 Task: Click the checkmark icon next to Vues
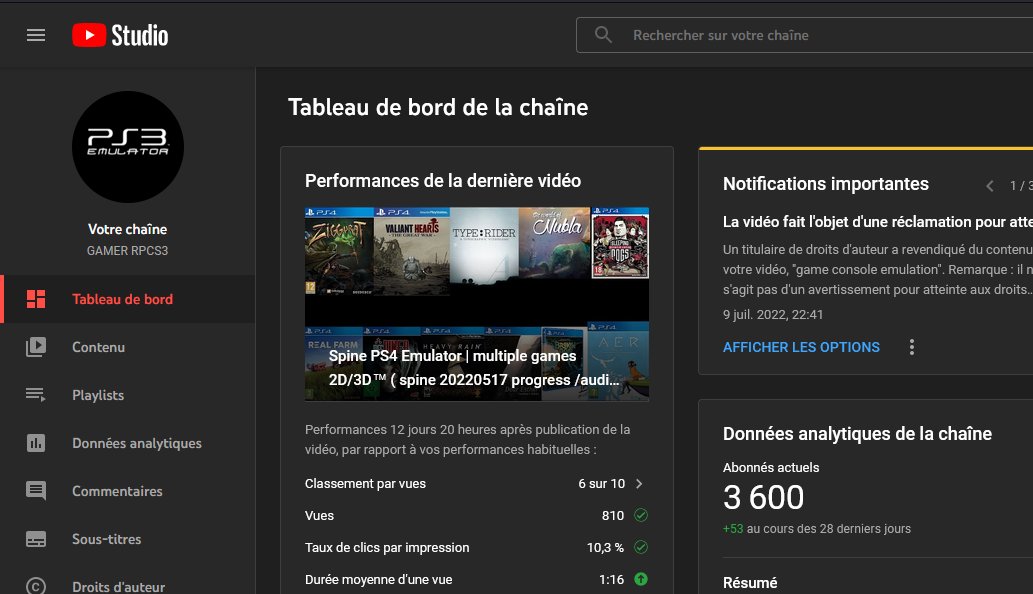[641, 515]
